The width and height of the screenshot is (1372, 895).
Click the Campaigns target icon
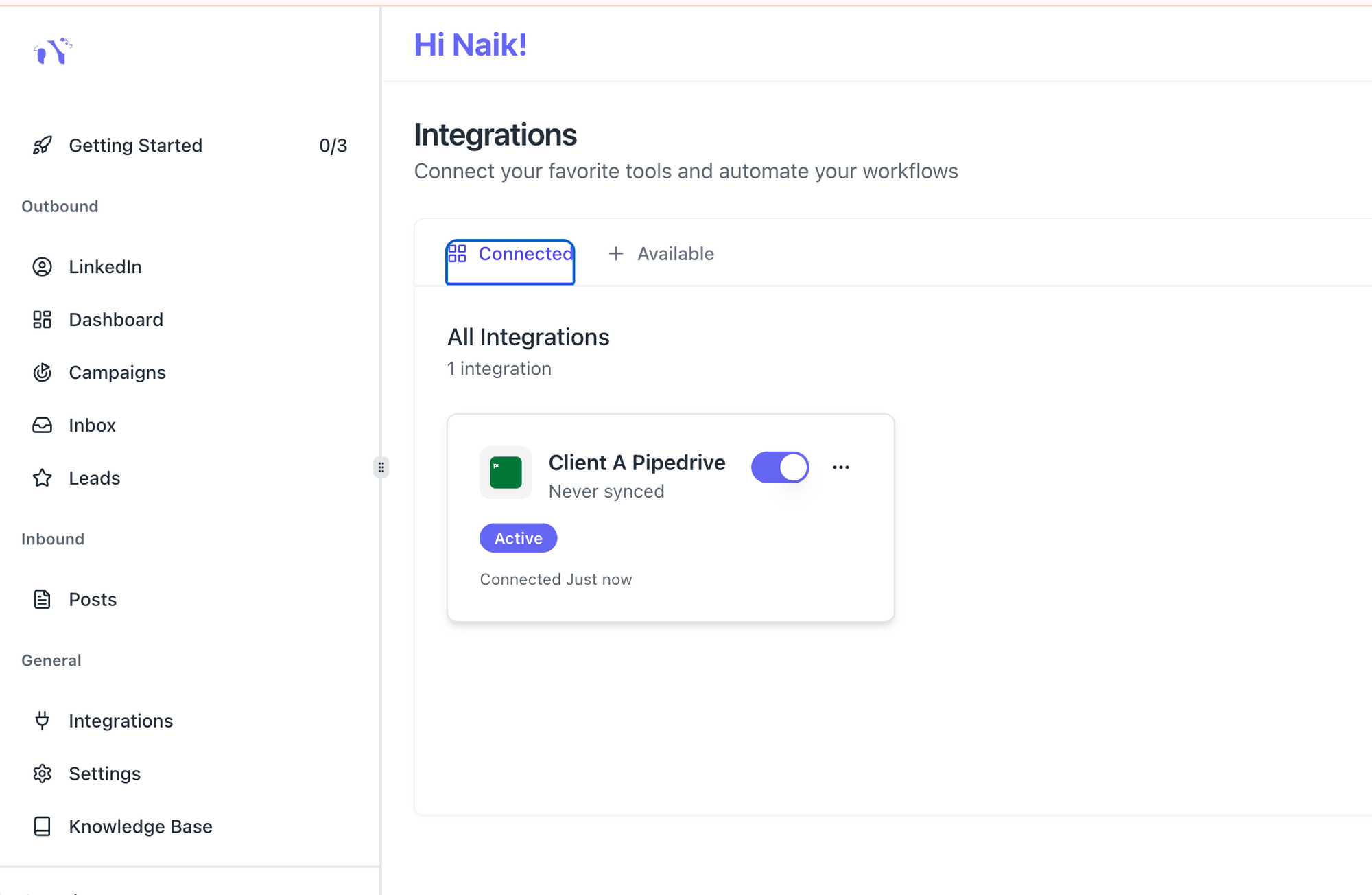click(x=43, y=373)
